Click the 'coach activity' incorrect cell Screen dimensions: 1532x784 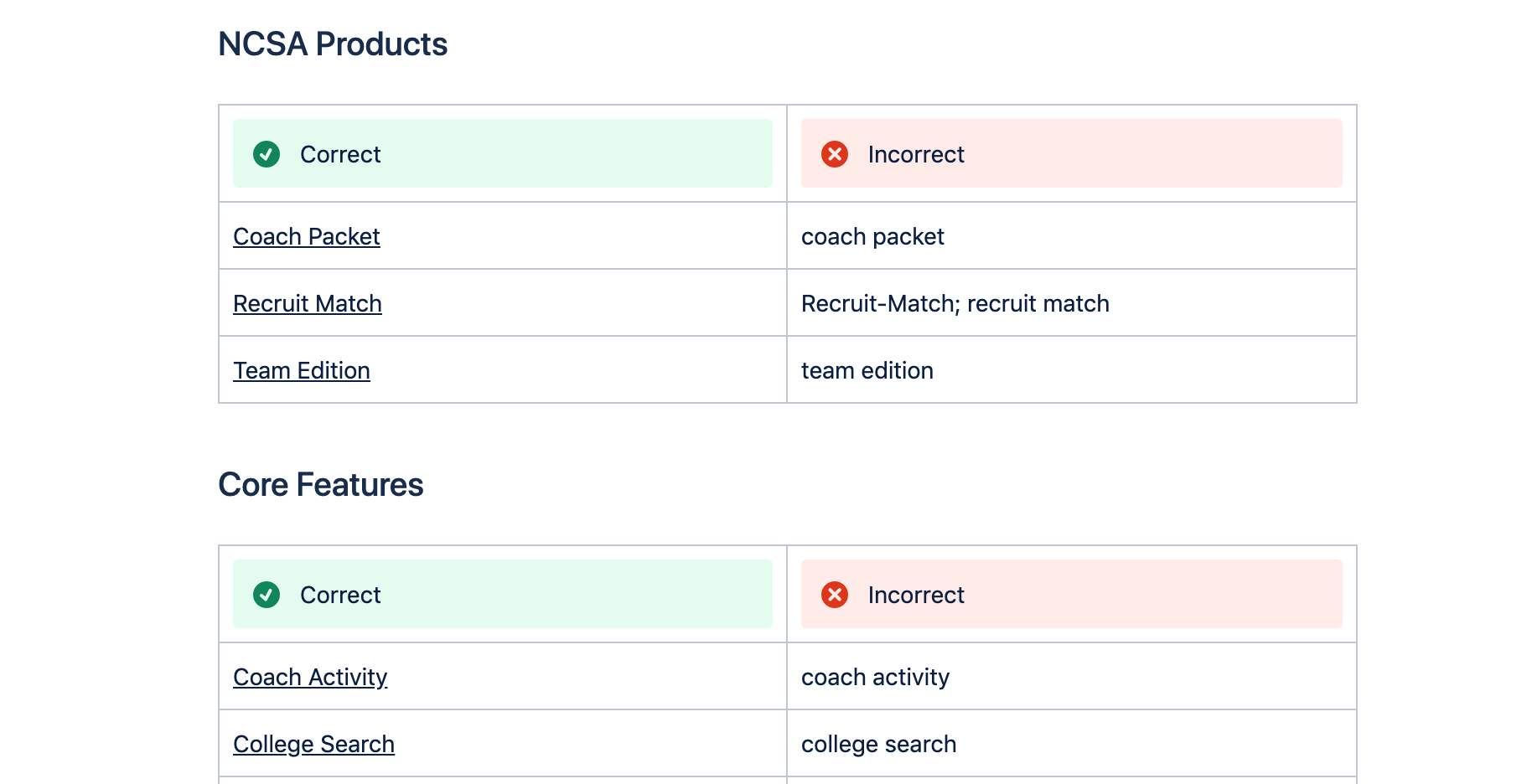click(x=1071, y=677)
